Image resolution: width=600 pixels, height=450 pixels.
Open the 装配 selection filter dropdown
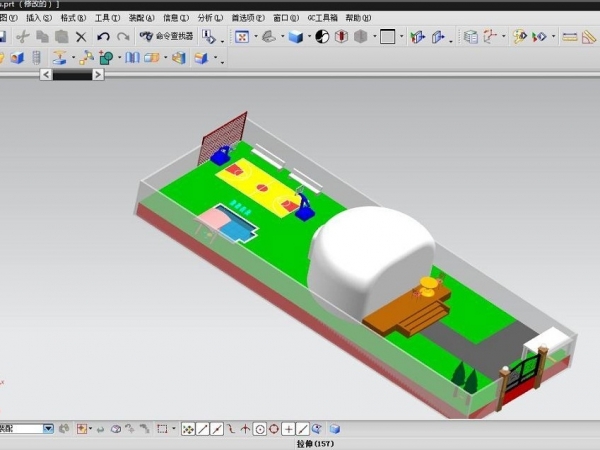point(47,429)
